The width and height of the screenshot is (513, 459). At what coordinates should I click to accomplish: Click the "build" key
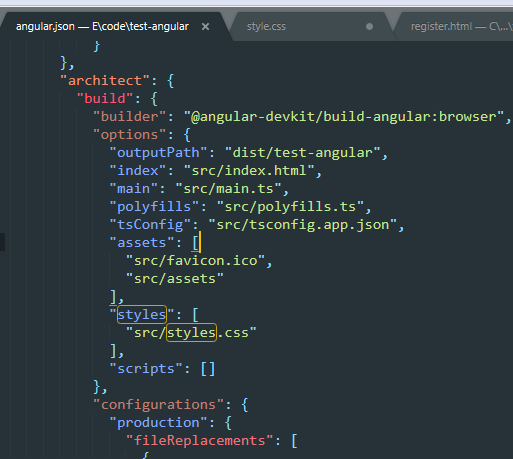[105, 99]
